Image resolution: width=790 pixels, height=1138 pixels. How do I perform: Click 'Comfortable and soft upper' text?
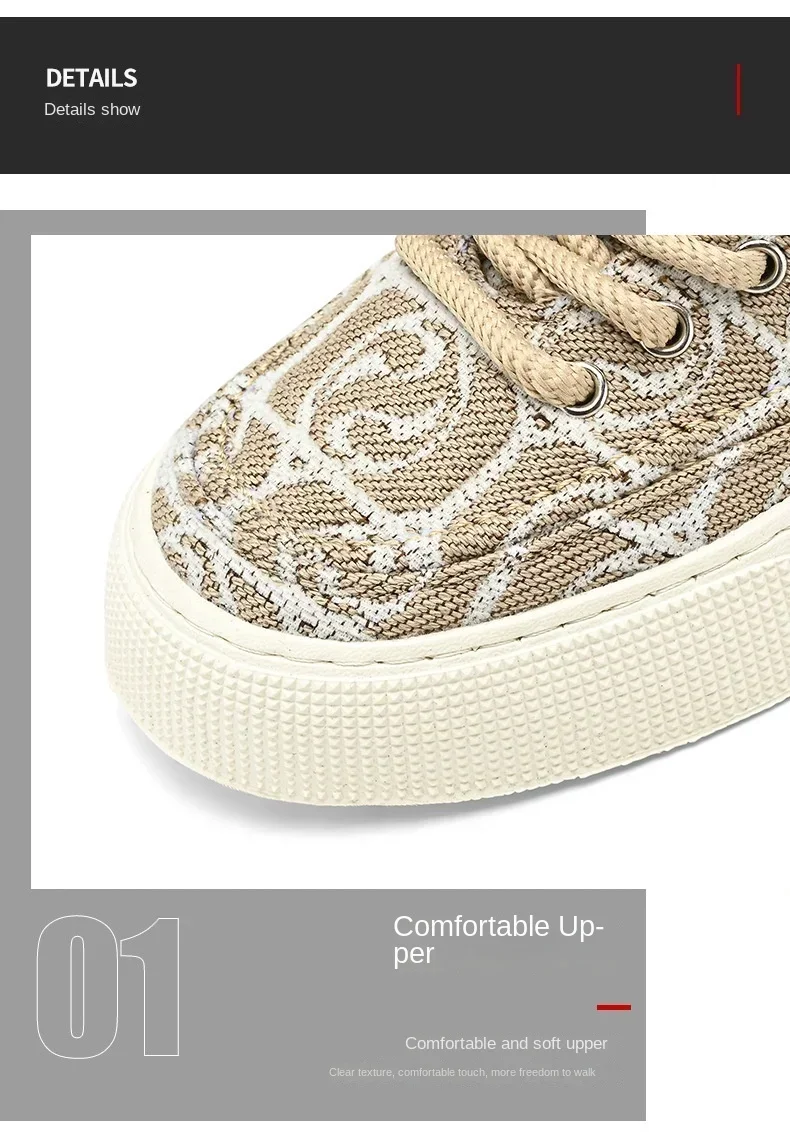pos(506,1043)
